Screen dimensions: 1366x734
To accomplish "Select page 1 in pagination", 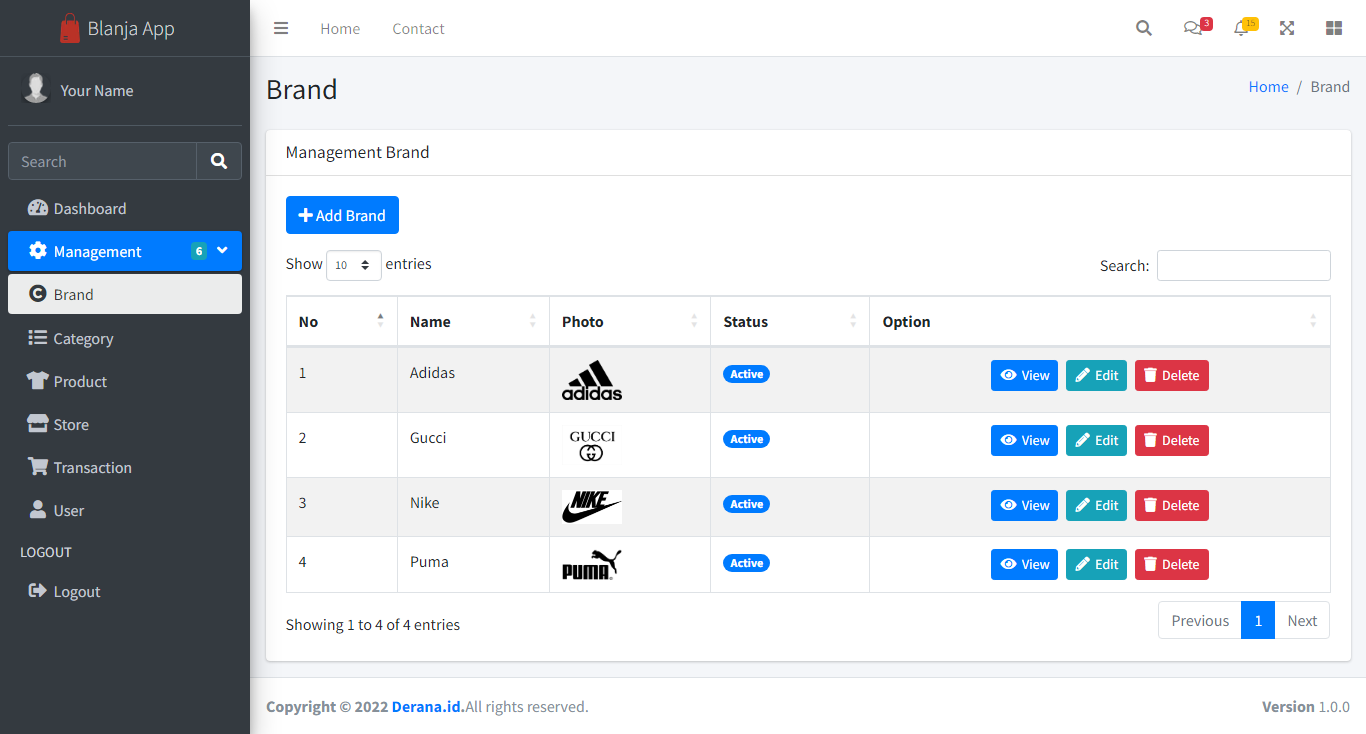I will tap(1258, 620).
